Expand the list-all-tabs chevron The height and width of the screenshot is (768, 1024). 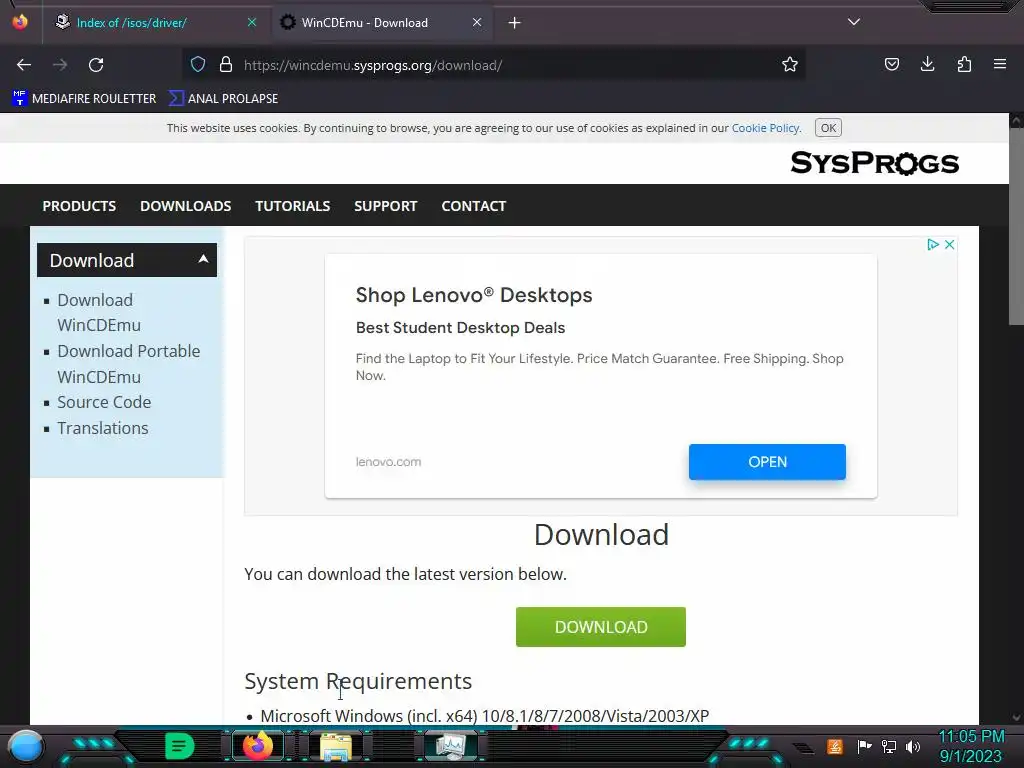tap(854, 22)
